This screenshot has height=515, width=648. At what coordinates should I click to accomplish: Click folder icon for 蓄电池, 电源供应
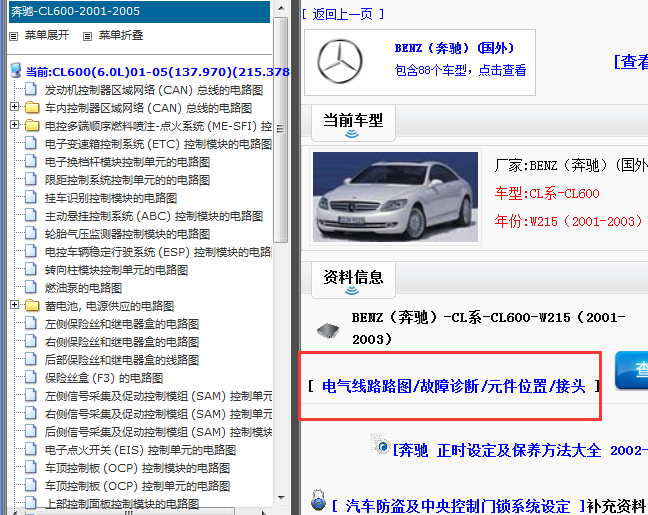[32, 305]
